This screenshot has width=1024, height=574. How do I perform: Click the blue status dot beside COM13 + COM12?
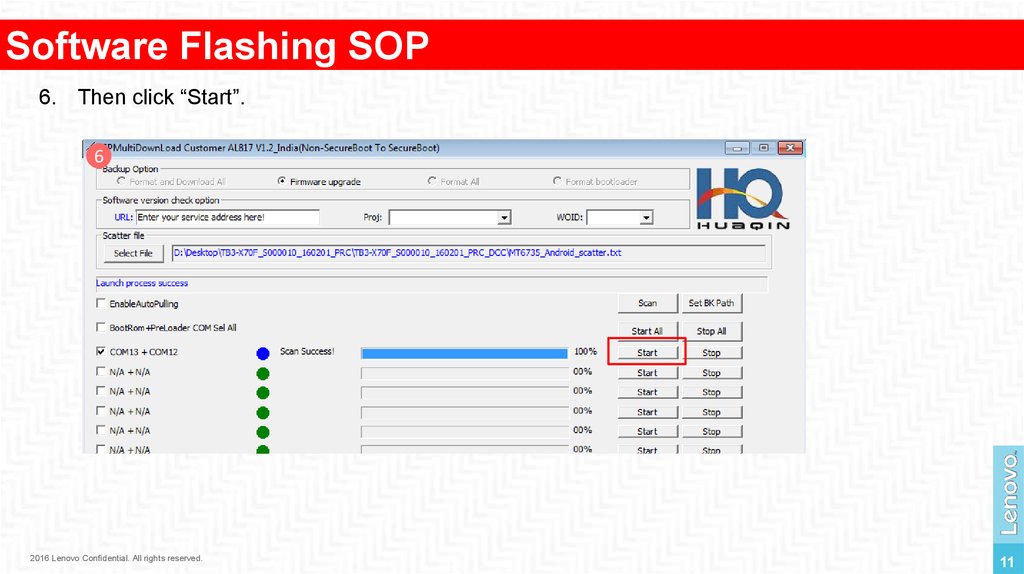coord(263,353)
